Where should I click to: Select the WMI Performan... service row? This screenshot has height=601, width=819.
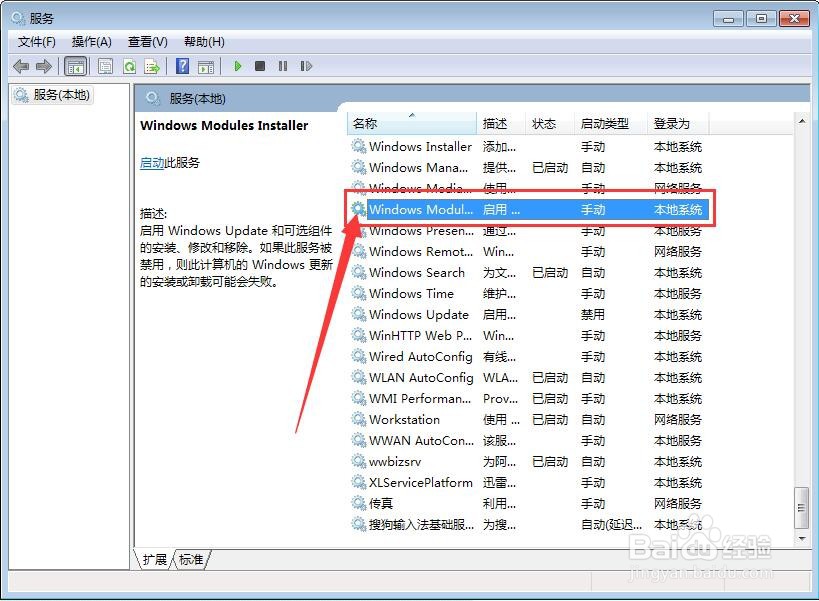coord(528,398)
